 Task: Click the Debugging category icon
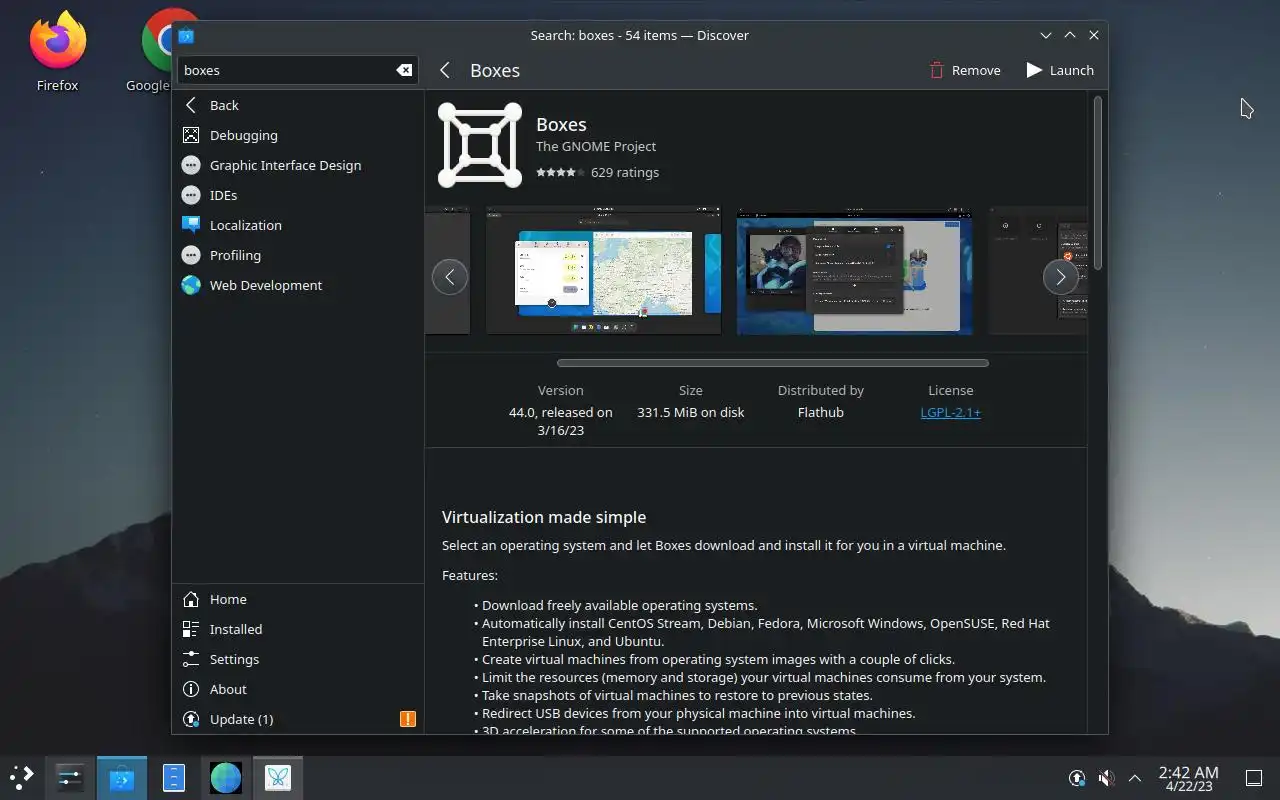[x=191, y=135]
